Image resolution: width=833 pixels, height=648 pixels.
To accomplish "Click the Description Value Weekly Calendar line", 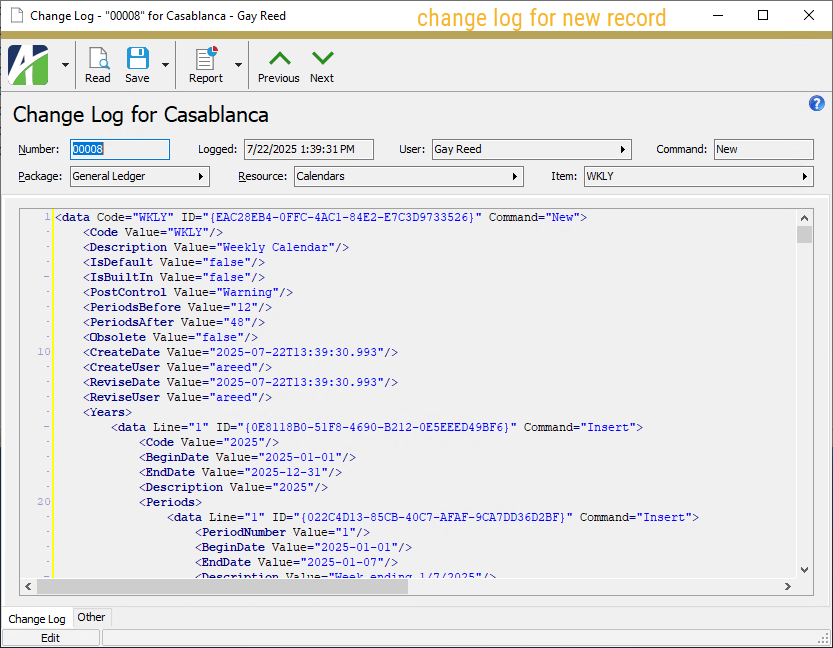I will (216, 248).
